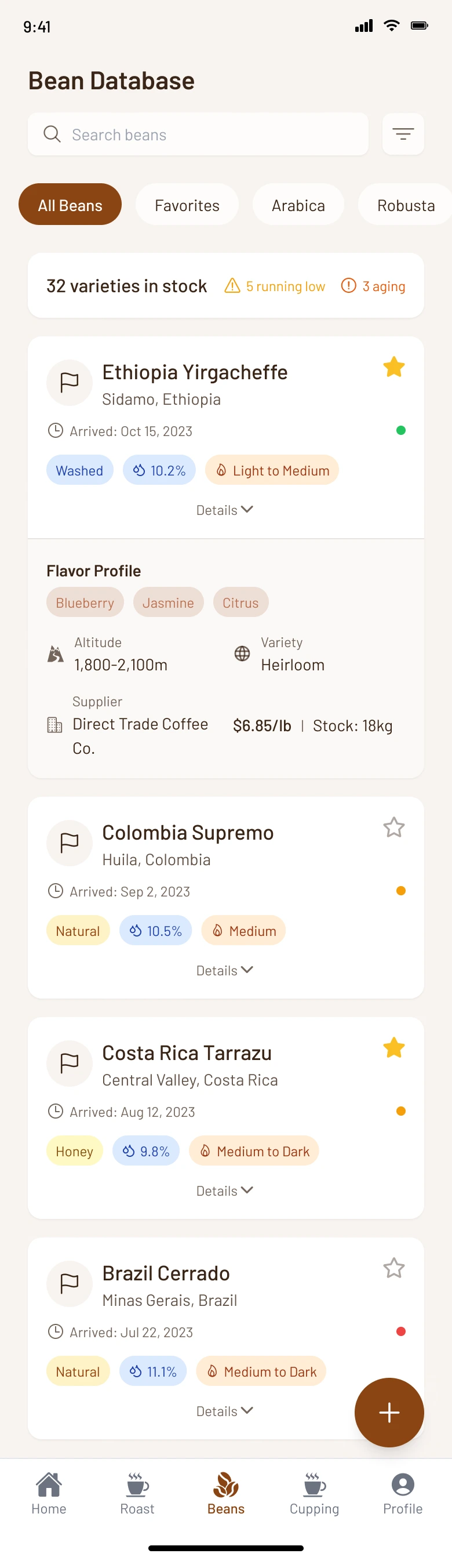Show the 3 aging beans
452x1568 pixels.
click(x=373, y=286)
